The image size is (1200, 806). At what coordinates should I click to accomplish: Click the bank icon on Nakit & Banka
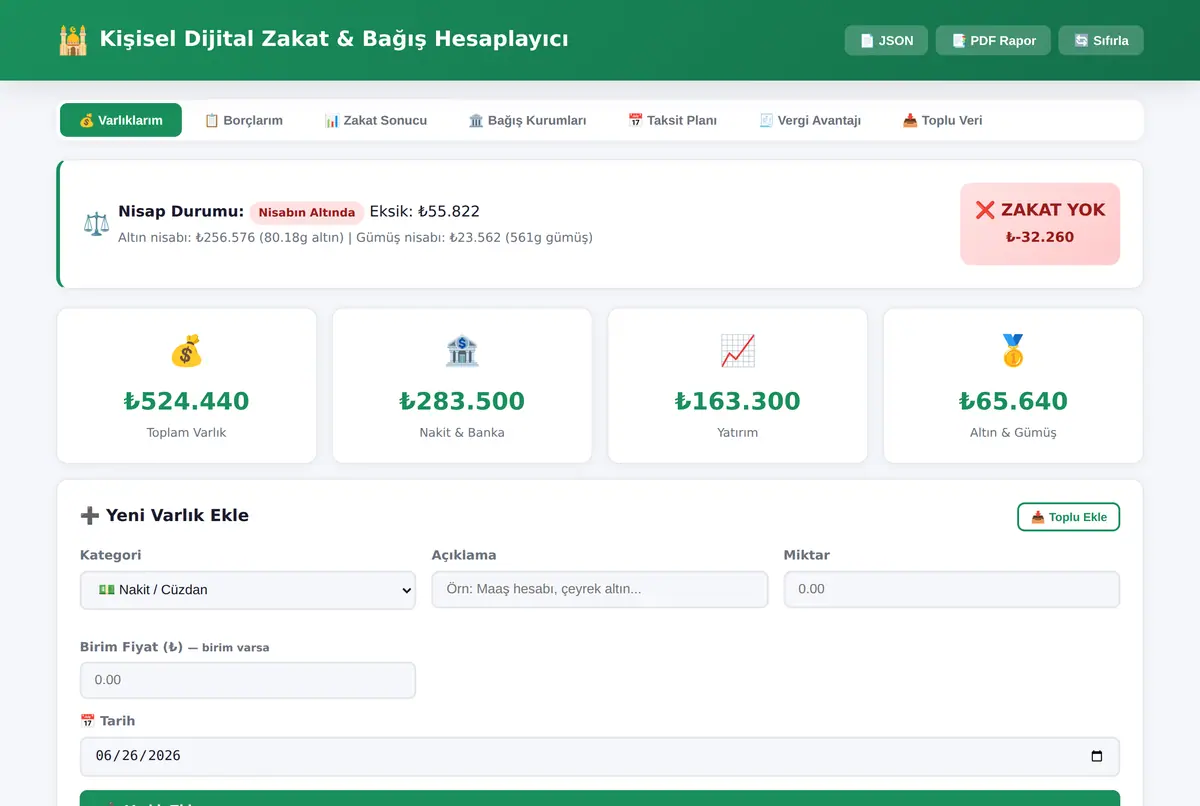462,350
